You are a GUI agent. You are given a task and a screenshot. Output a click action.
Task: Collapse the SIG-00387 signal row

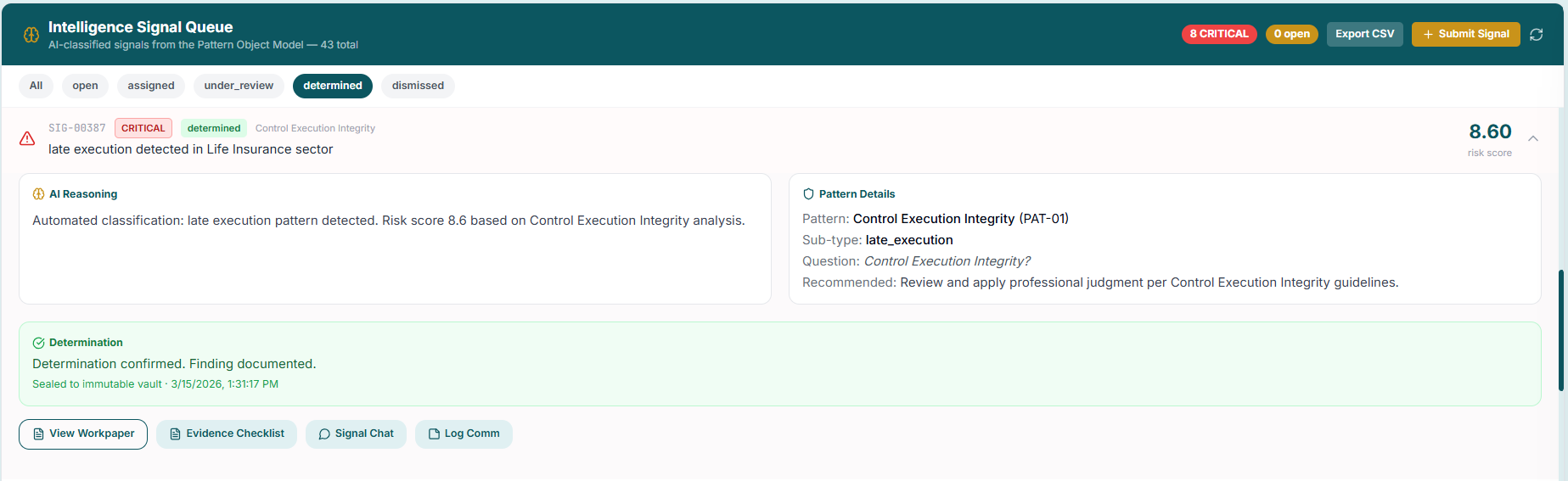[1533, 138]
